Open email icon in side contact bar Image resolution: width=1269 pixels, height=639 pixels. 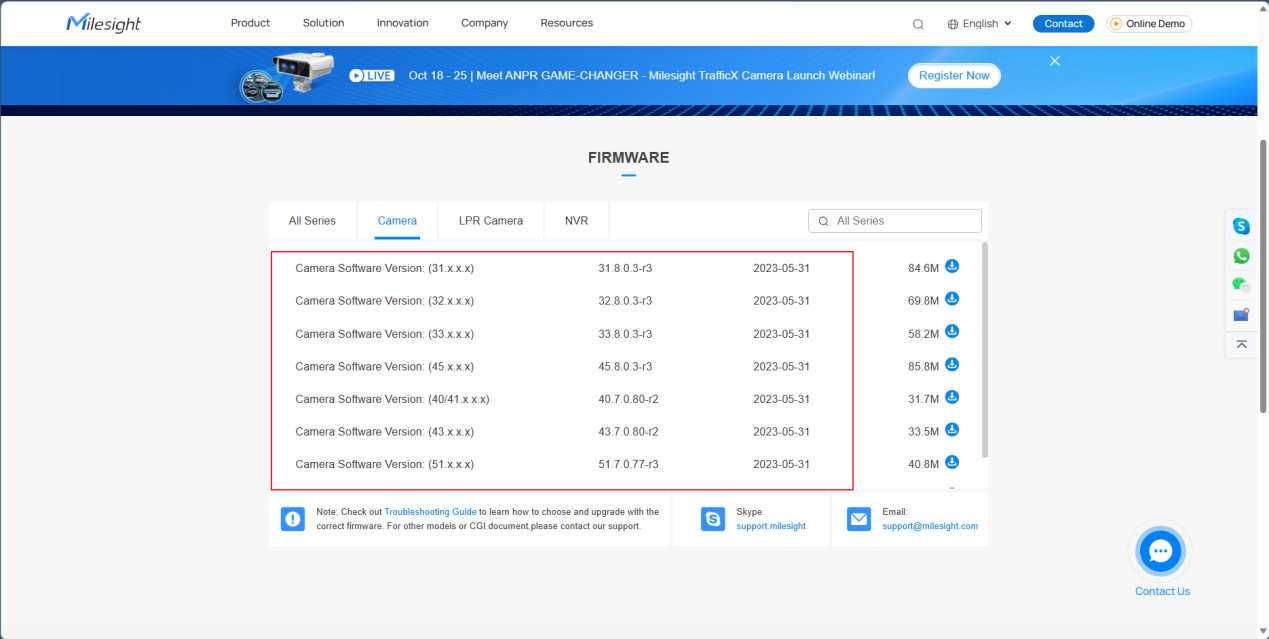[x=1241, y=315]
